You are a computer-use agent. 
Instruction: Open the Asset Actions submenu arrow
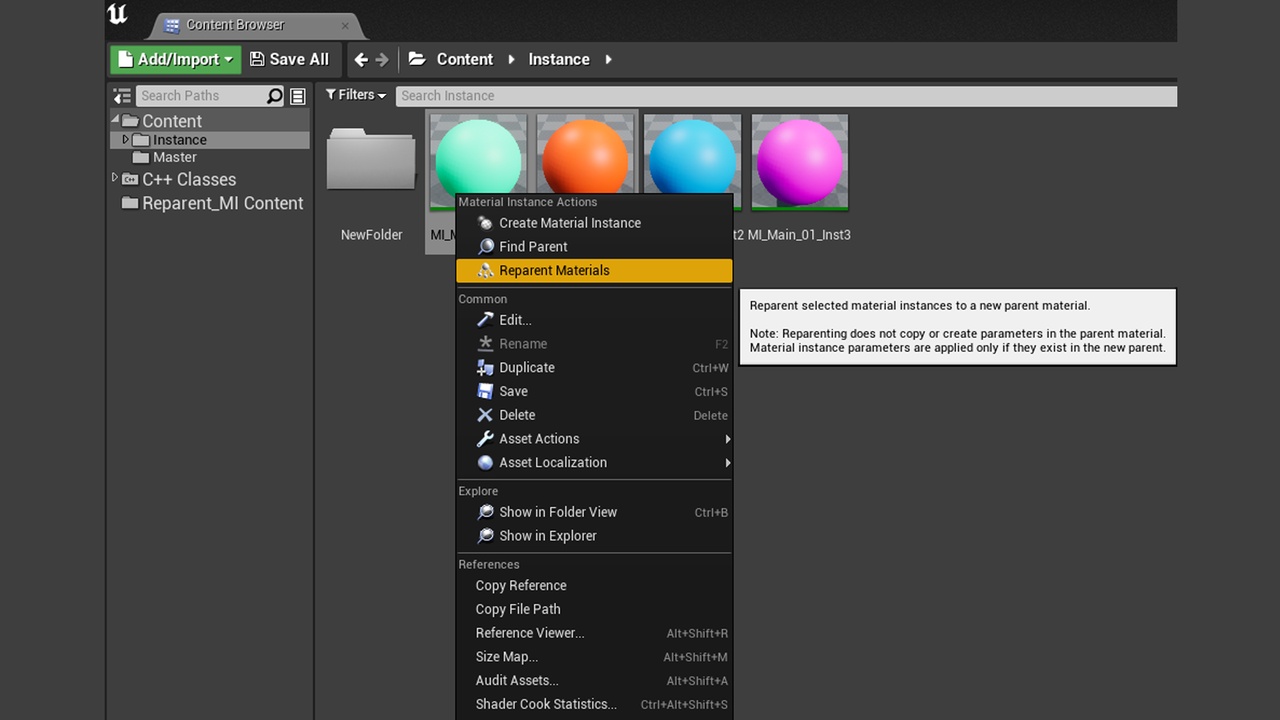(x=727, y=439)
